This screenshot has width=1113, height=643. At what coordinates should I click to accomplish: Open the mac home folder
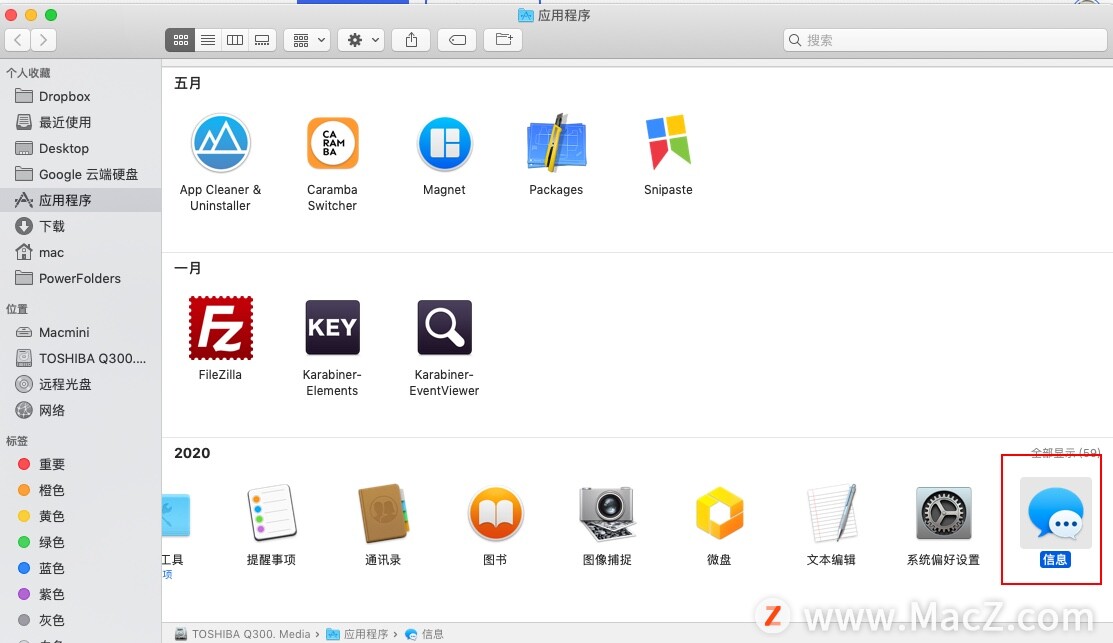tap(81, 253)
